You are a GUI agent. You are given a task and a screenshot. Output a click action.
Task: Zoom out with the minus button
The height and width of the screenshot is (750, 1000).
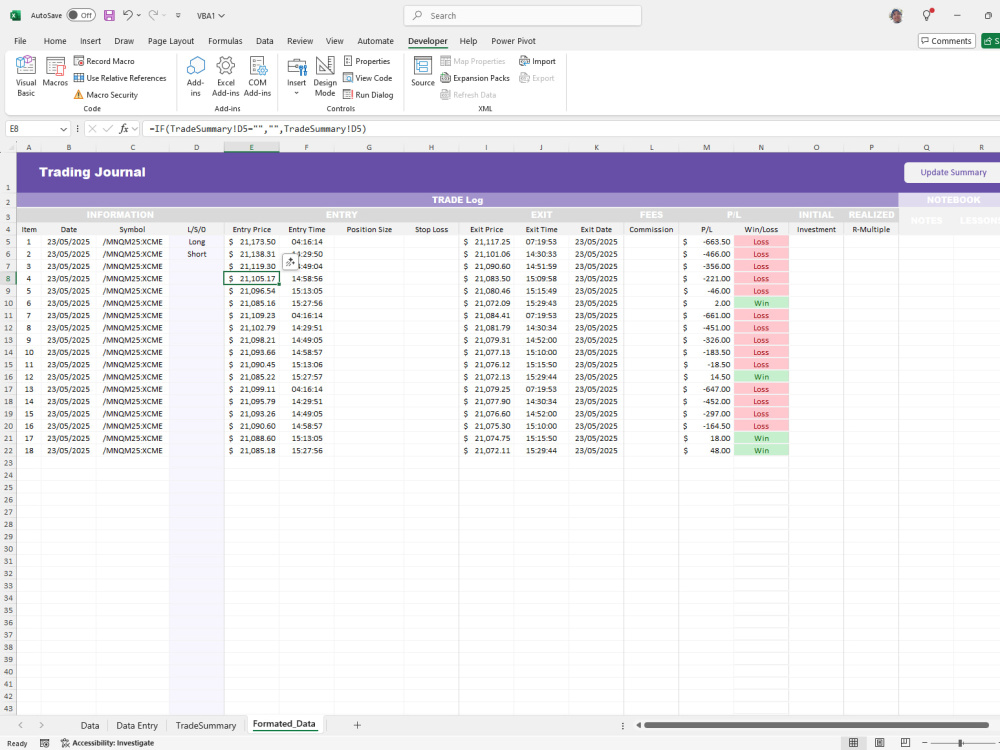(924, 743)
